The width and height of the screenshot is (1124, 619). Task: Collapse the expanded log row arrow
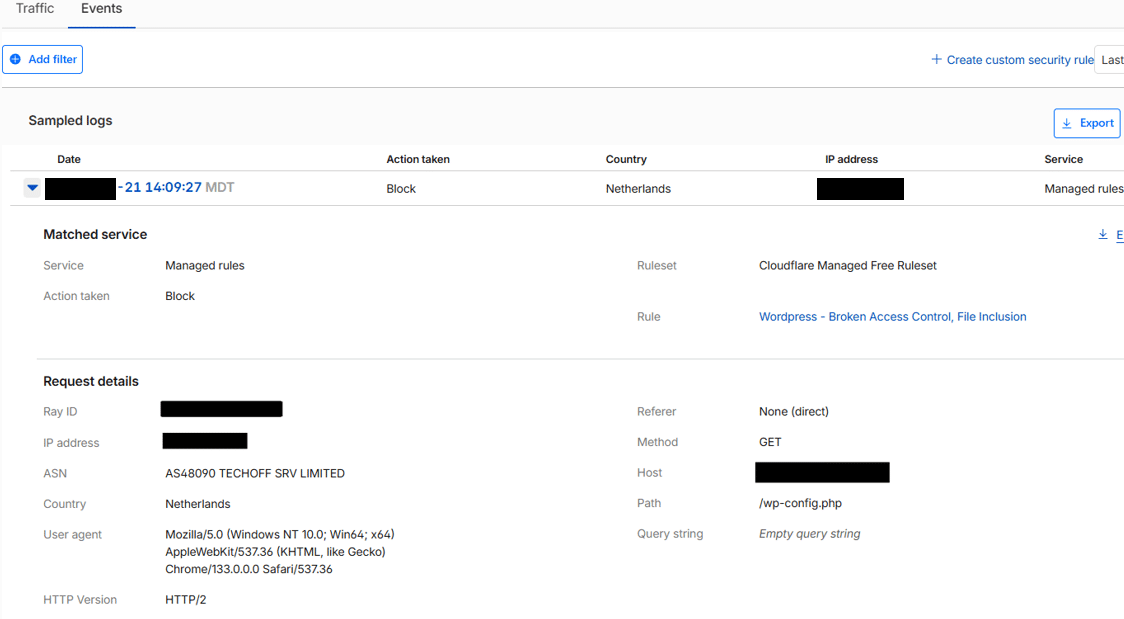32,188
